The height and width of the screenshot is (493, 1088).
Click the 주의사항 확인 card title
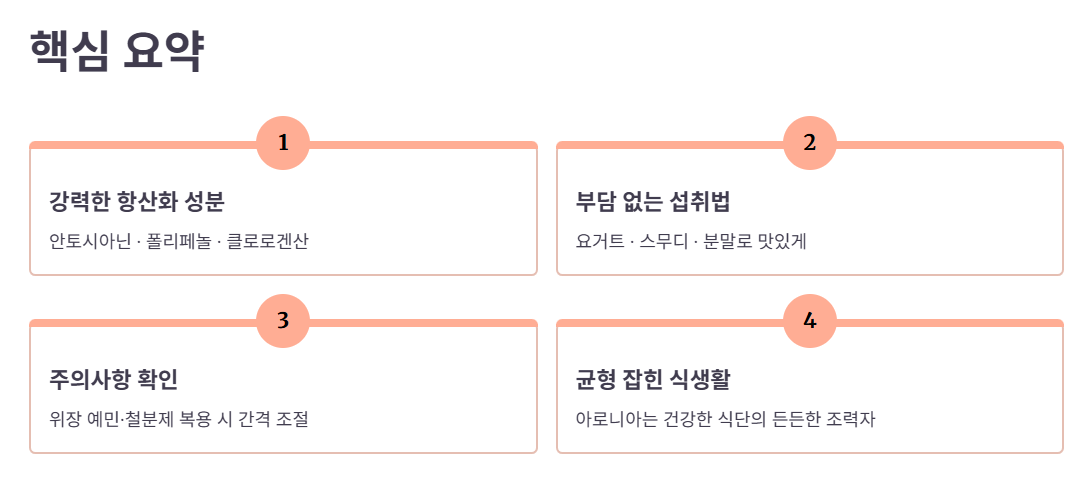pyautogui.click(x=114, y=380)
